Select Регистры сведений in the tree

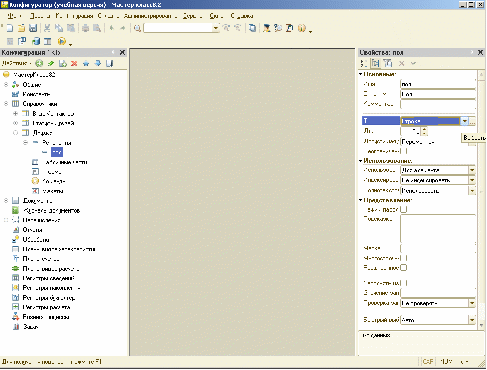[48, 278]
